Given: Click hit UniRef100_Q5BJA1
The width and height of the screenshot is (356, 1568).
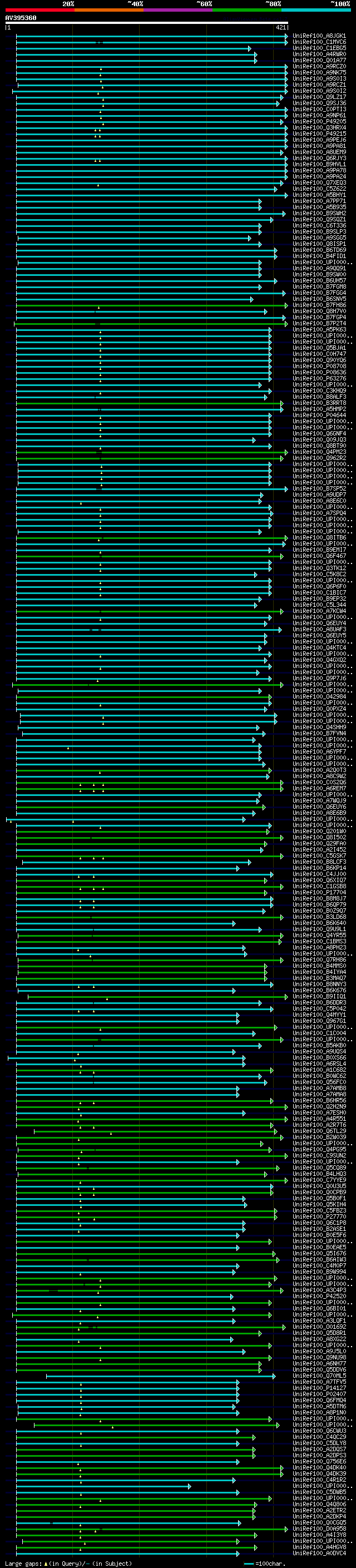Looking at the screenshot, I should point(319,348).
